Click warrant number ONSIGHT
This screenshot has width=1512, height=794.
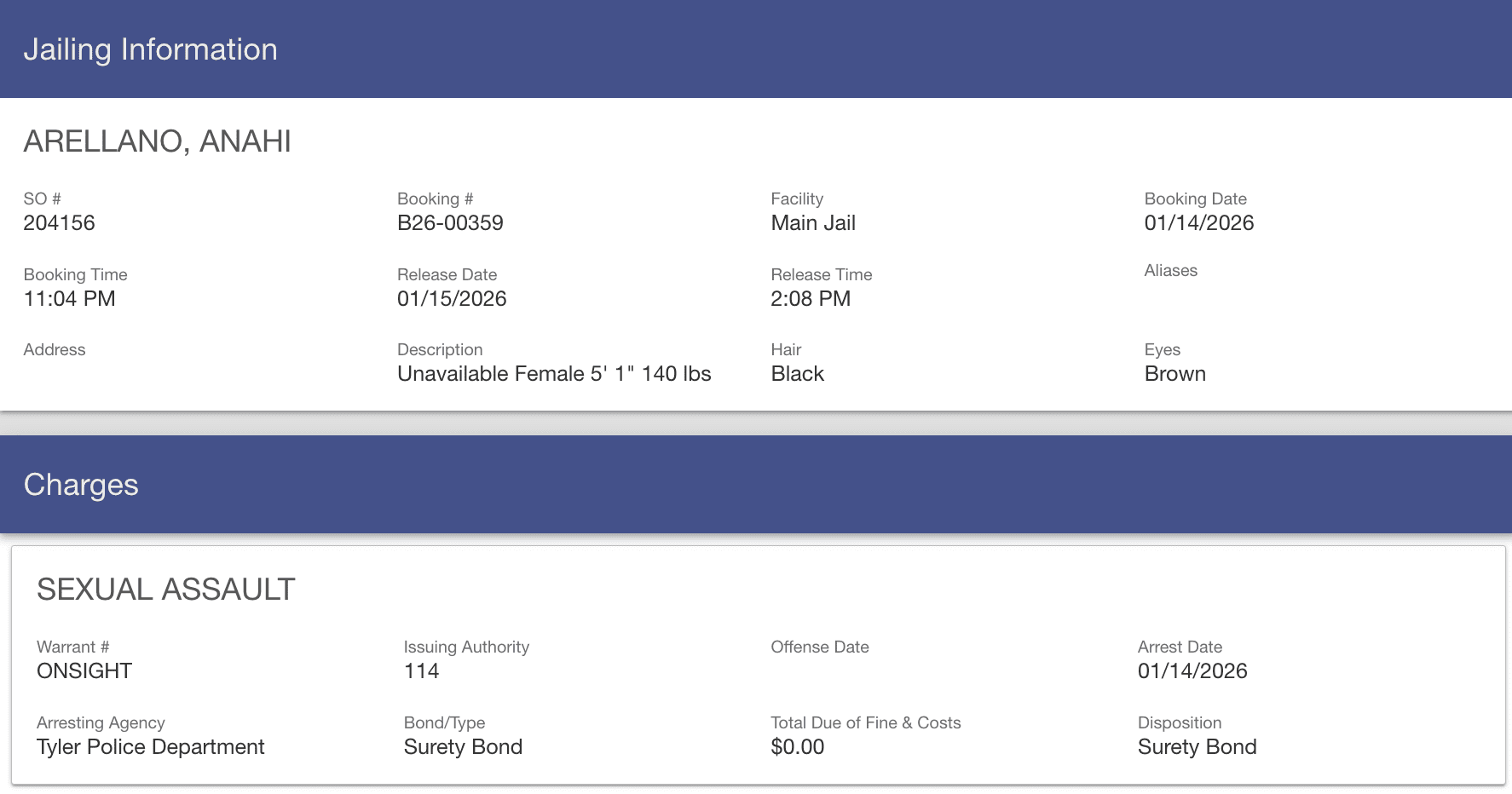(84, 671)
